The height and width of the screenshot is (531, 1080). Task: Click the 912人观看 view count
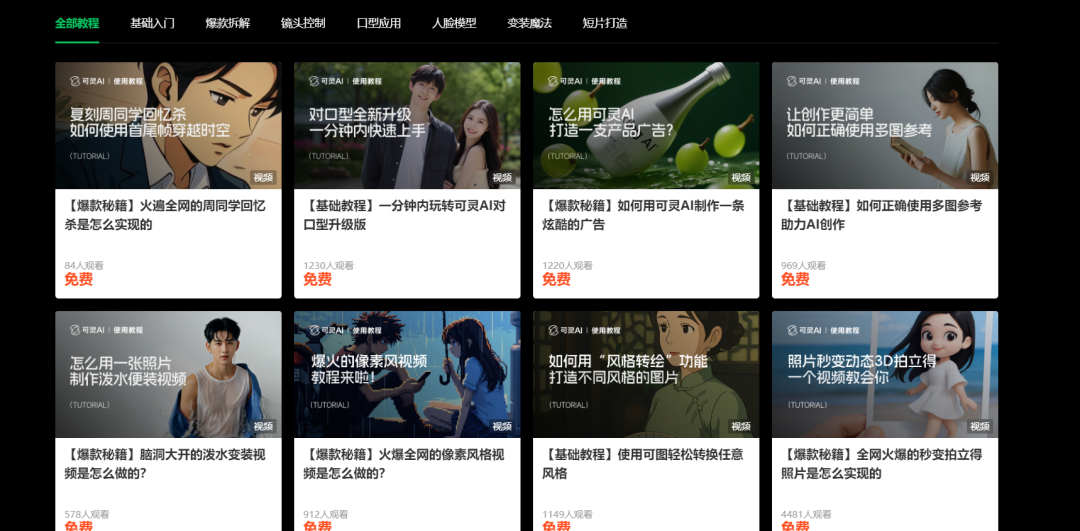pos(326,514)
